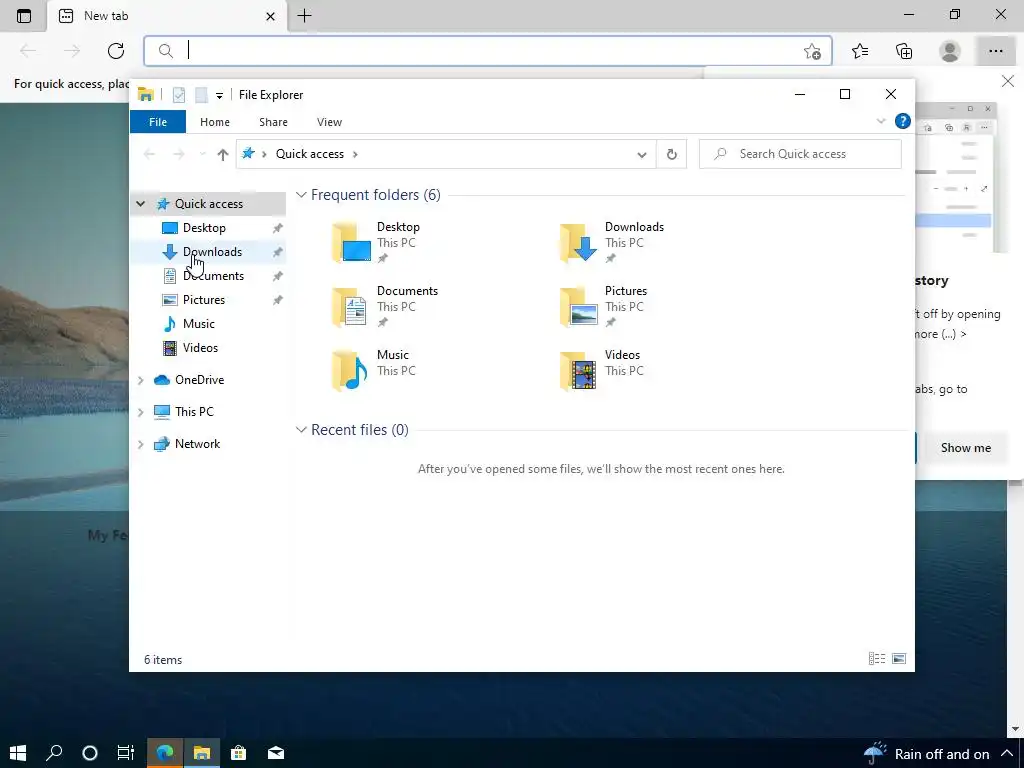Image resolution: width=1024 pixels, height=768 pixels.
Task: Open a new Edge tab with plus
Action: pyautogui.click(x=304, y=16)
